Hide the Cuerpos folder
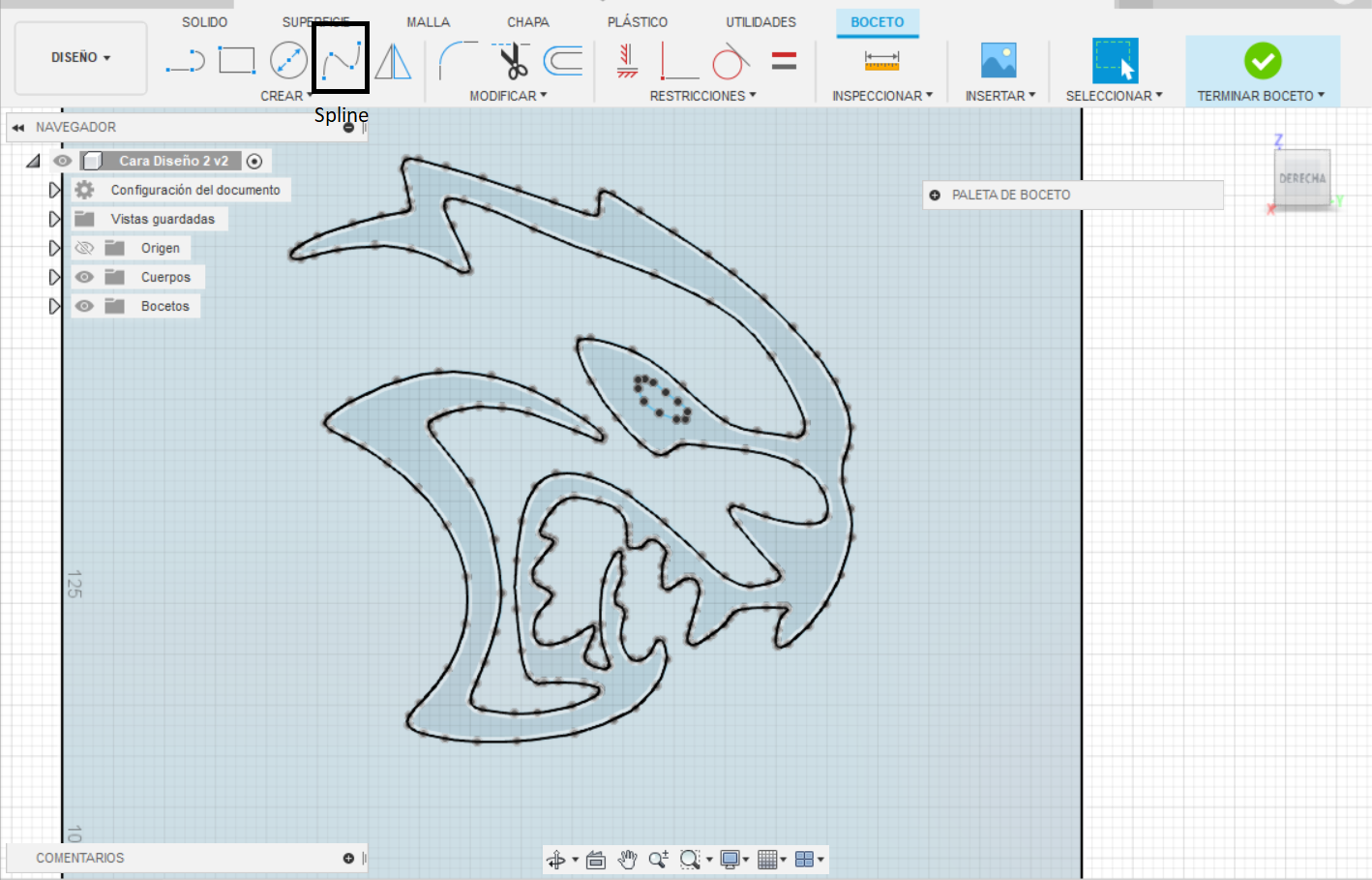Viewport: 1372px width, 880px height. (85, 277)
